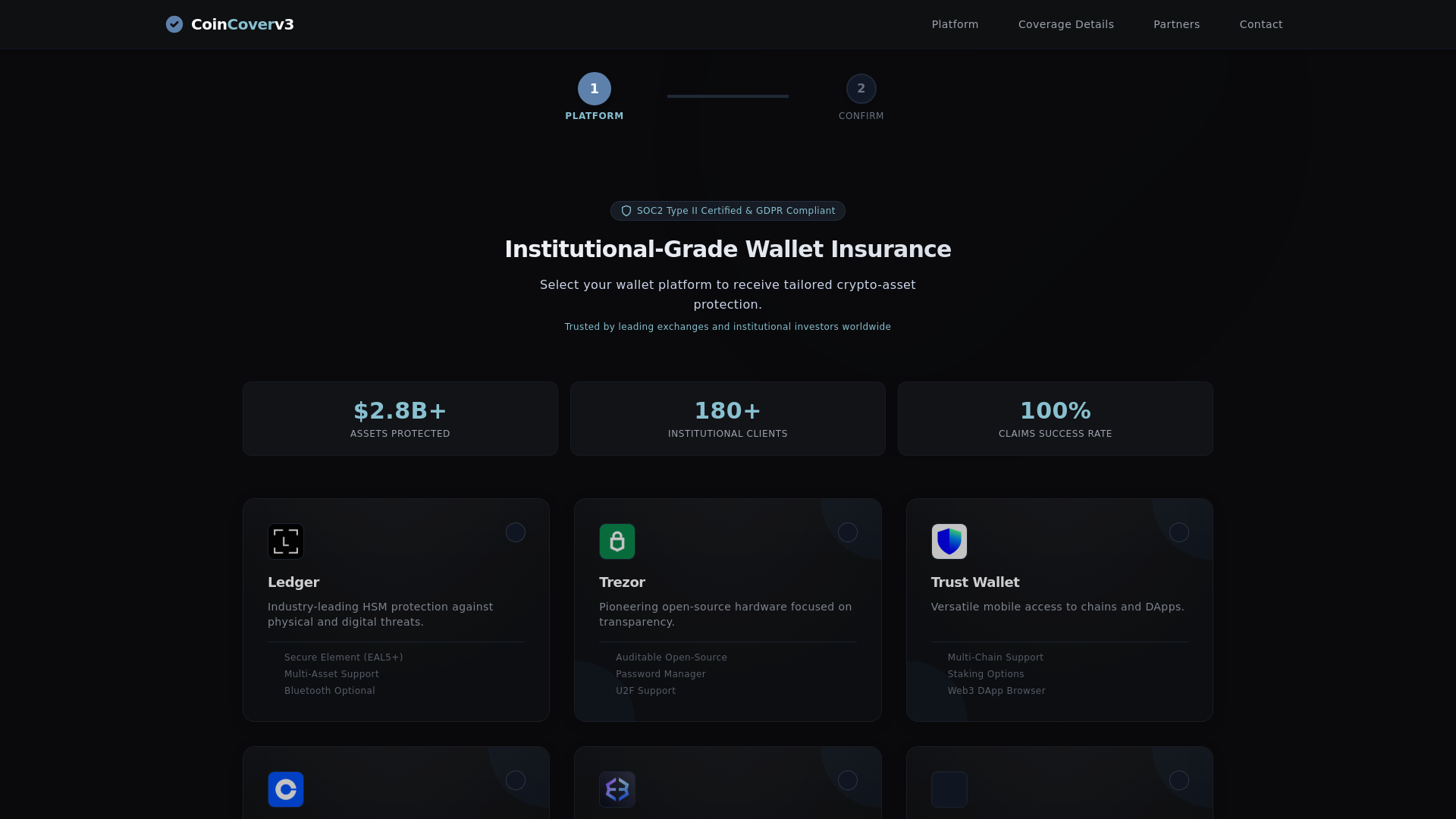This screenshot has height=819, width=1456.
Task: Select the Coinbase card radio button
Action: [516, 780]
